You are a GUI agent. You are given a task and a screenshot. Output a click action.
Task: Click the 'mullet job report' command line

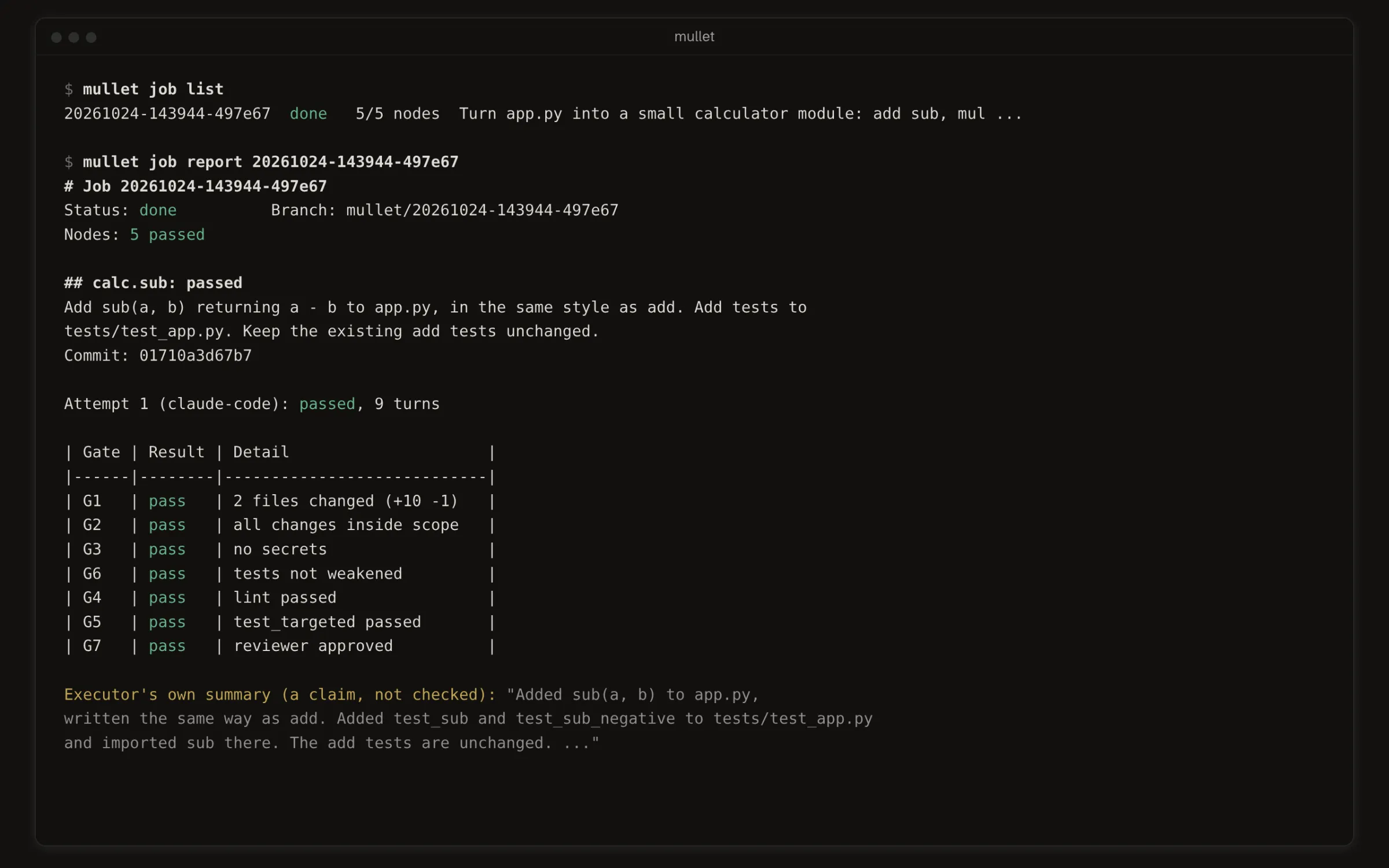[261, 162]
